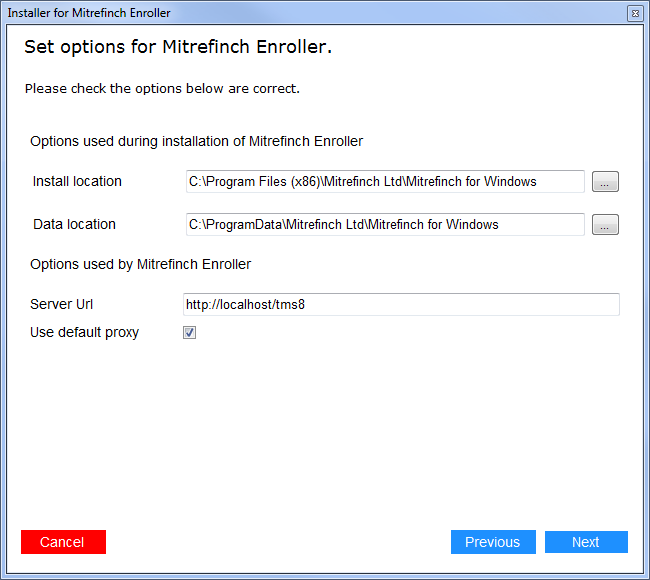Viewport: 650px width, 580px height.
Task: Proceed with the Next button
Action: click(586, 542)
